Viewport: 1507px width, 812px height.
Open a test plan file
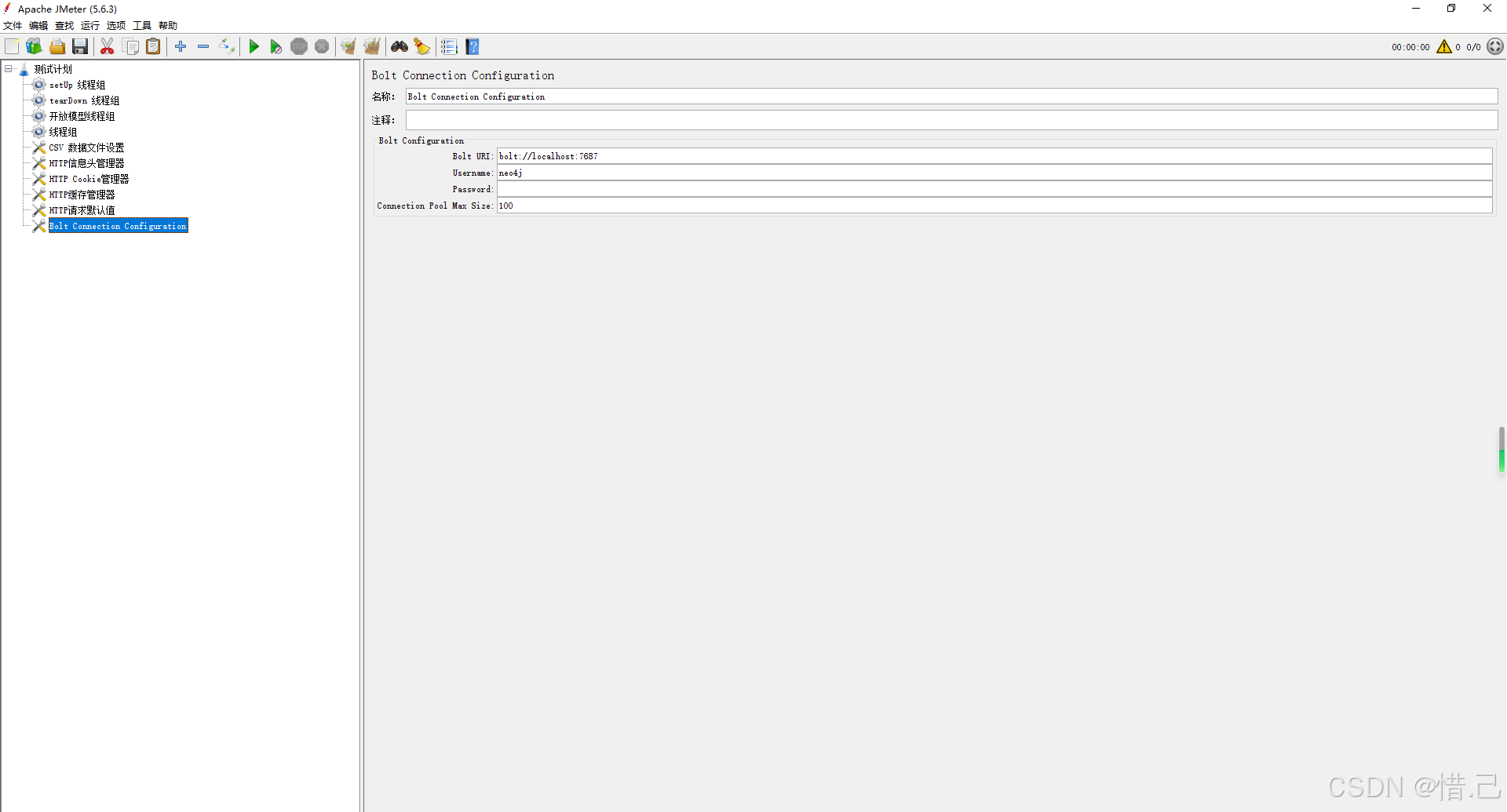coord(57,47)
